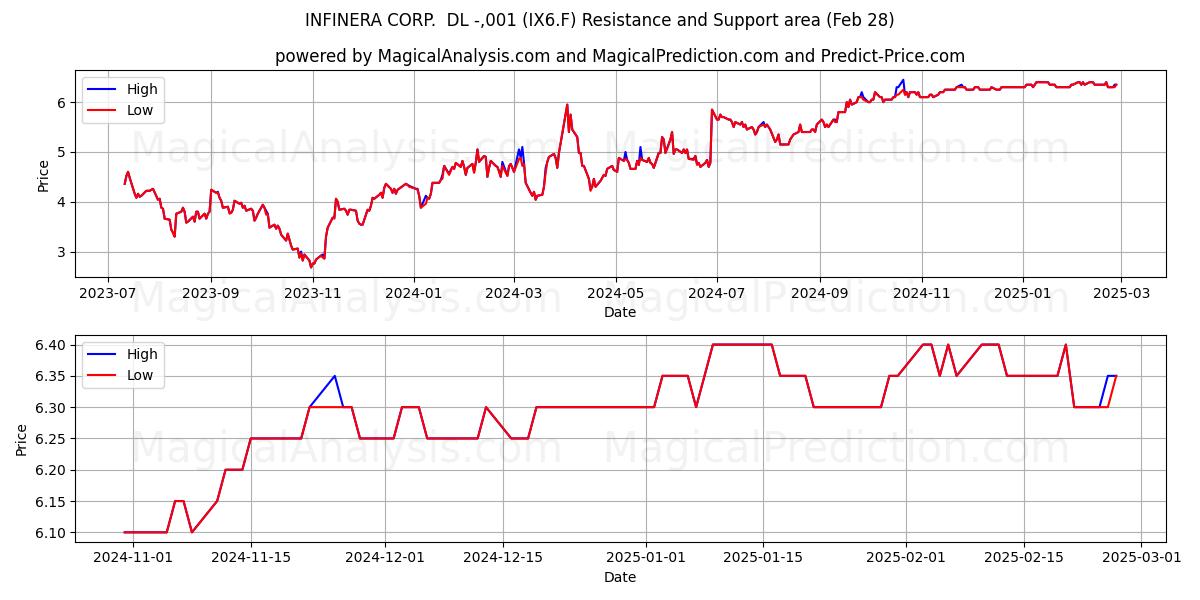Click the 2024-07 date tick label
Viewport: 1200px width, 600px height.
coord(716,294)
